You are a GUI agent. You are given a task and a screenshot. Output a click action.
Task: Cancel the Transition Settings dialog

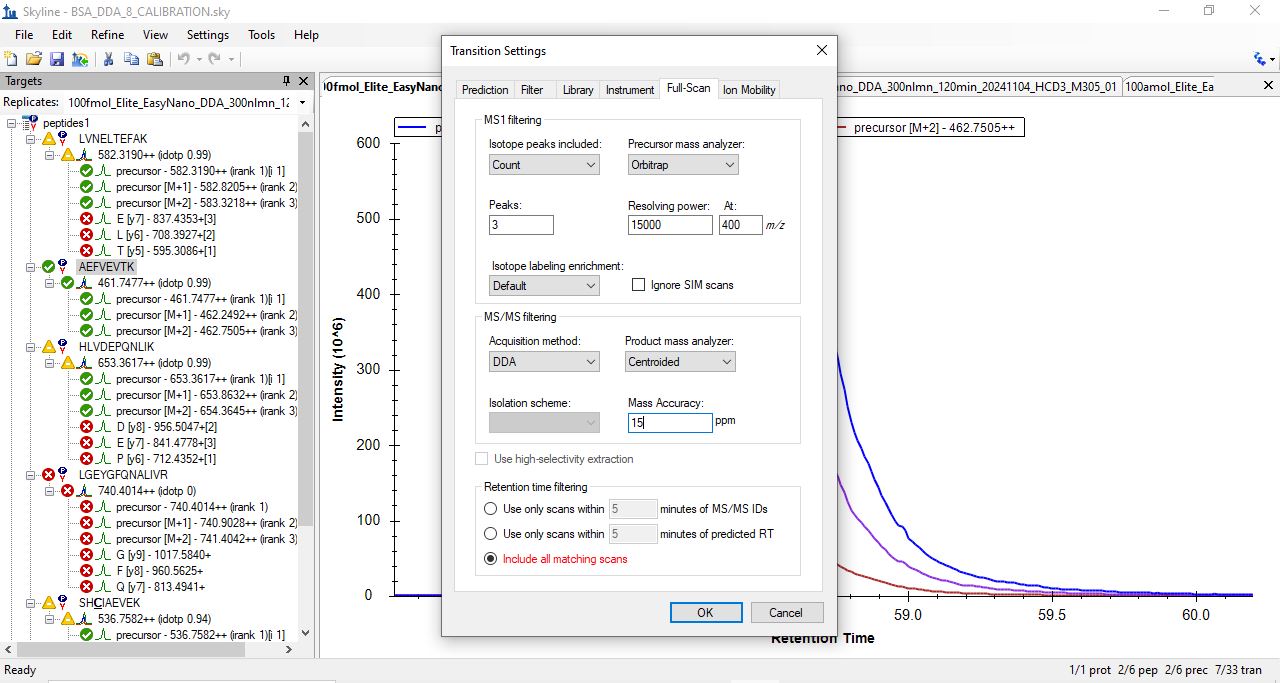[785, 613]
